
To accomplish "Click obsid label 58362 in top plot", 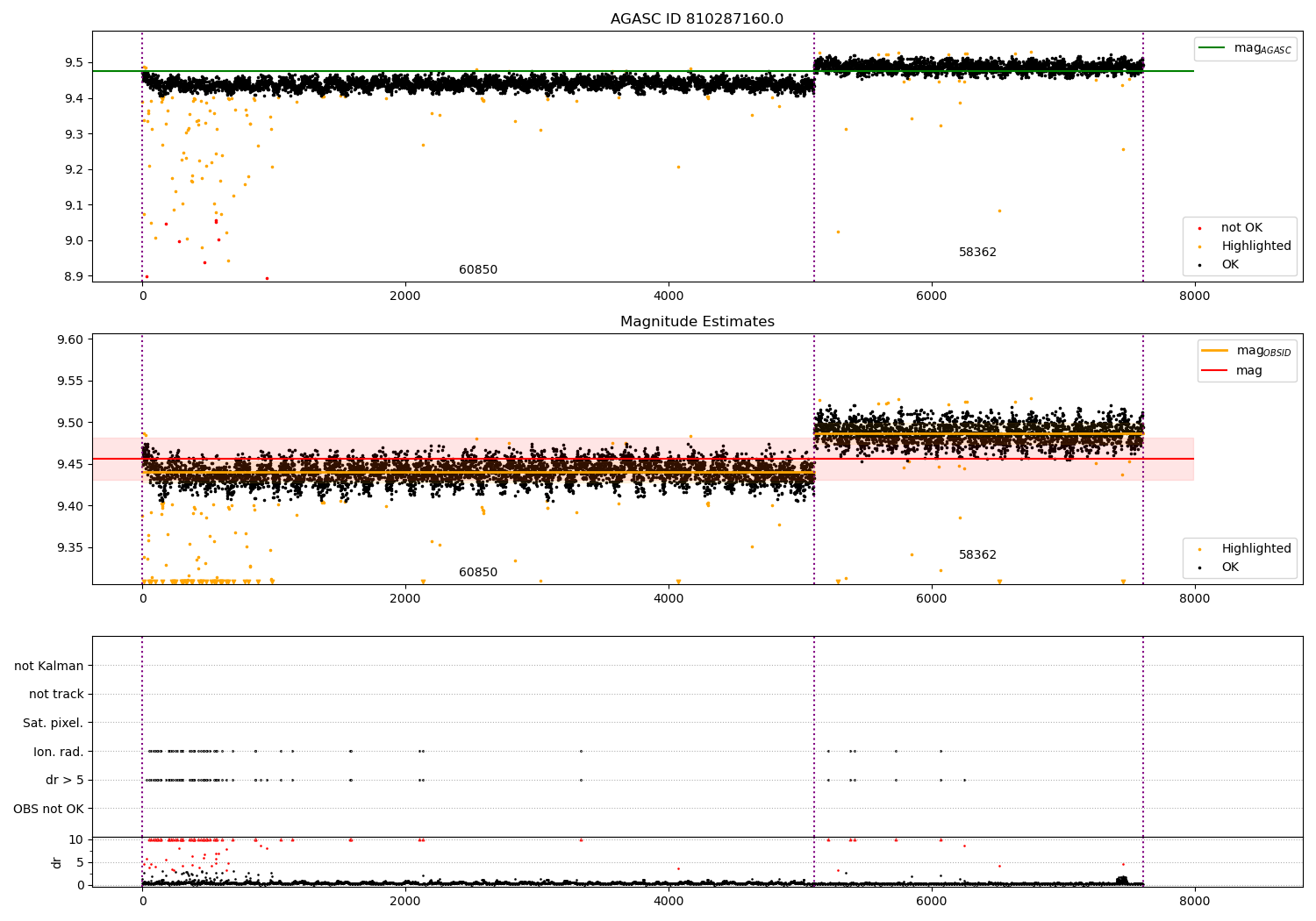I will click(977, 253).
